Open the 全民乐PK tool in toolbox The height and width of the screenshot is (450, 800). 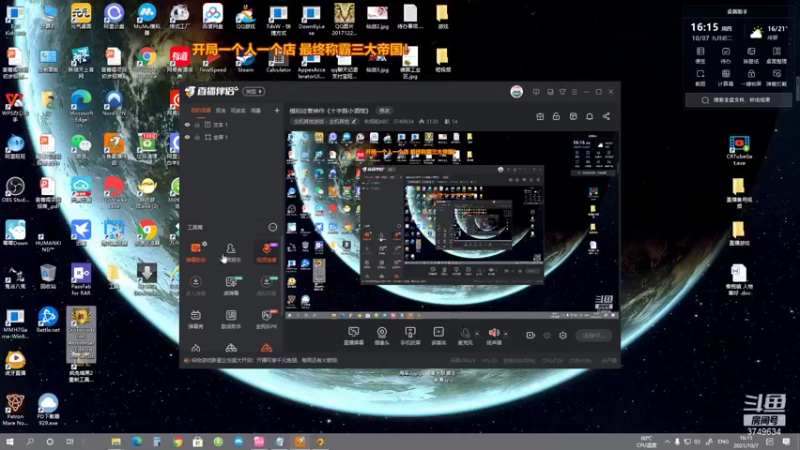tap(266, 319)
